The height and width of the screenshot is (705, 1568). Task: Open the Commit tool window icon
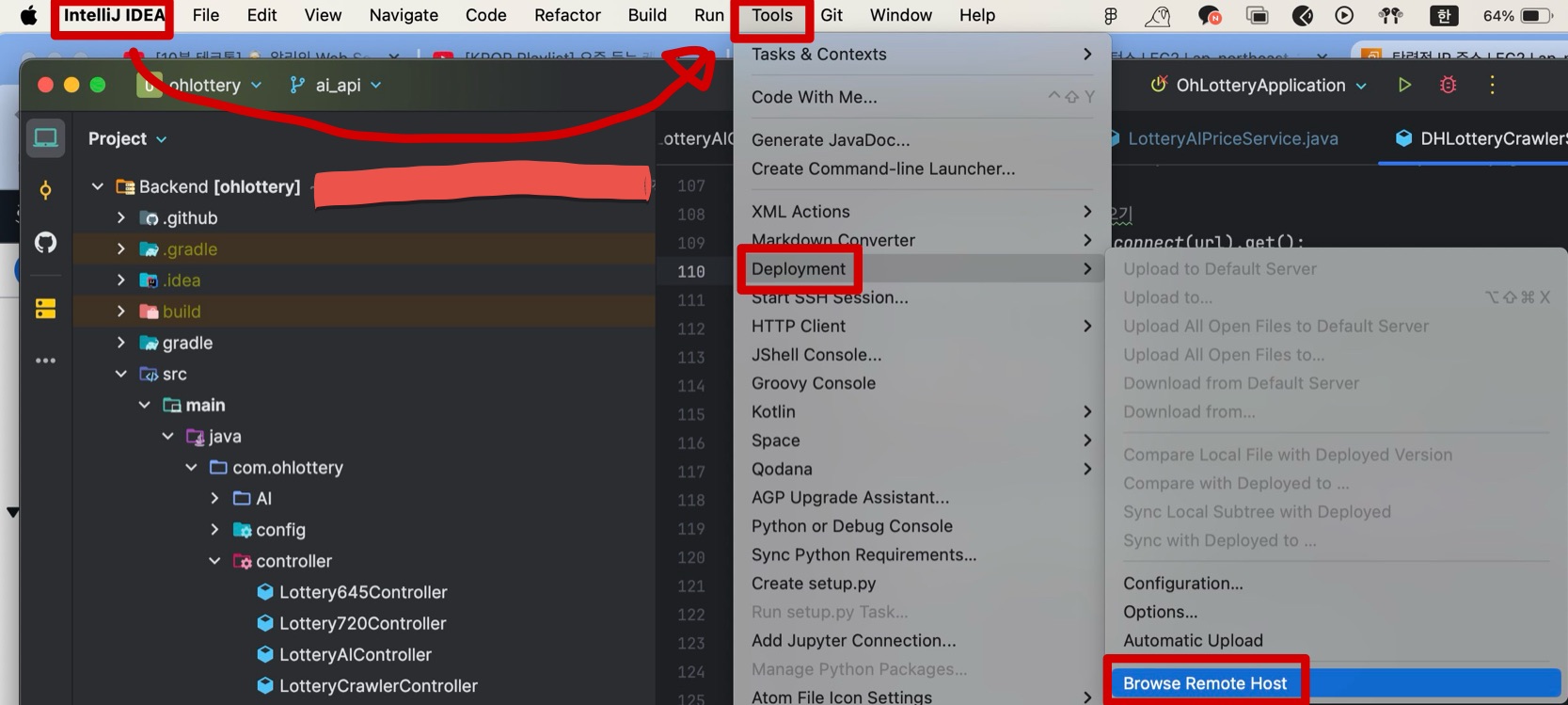pos(45,191)
